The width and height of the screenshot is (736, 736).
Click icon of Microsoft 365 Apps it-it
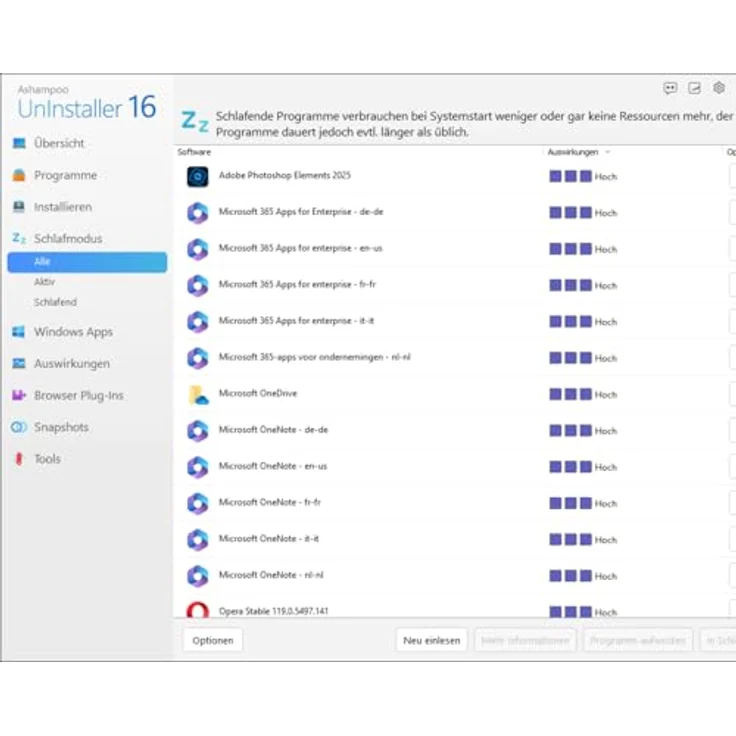tap(198, 322)
